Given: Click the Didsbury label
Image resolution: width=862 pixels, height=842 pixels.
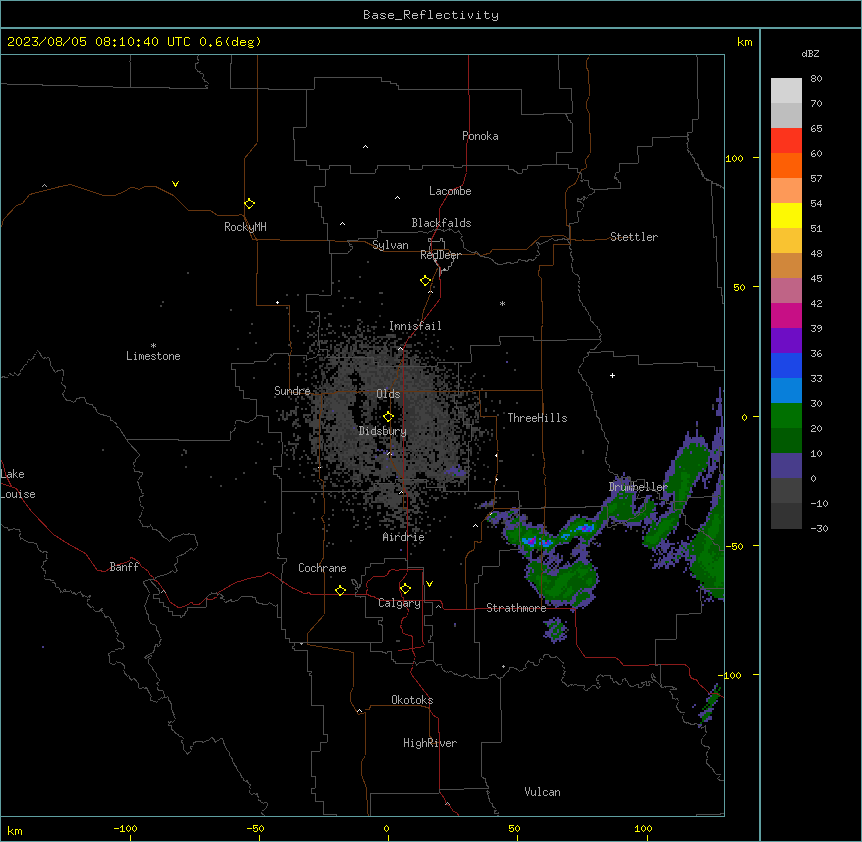Looking at the screenshot, I should click(x=383, y=431).
